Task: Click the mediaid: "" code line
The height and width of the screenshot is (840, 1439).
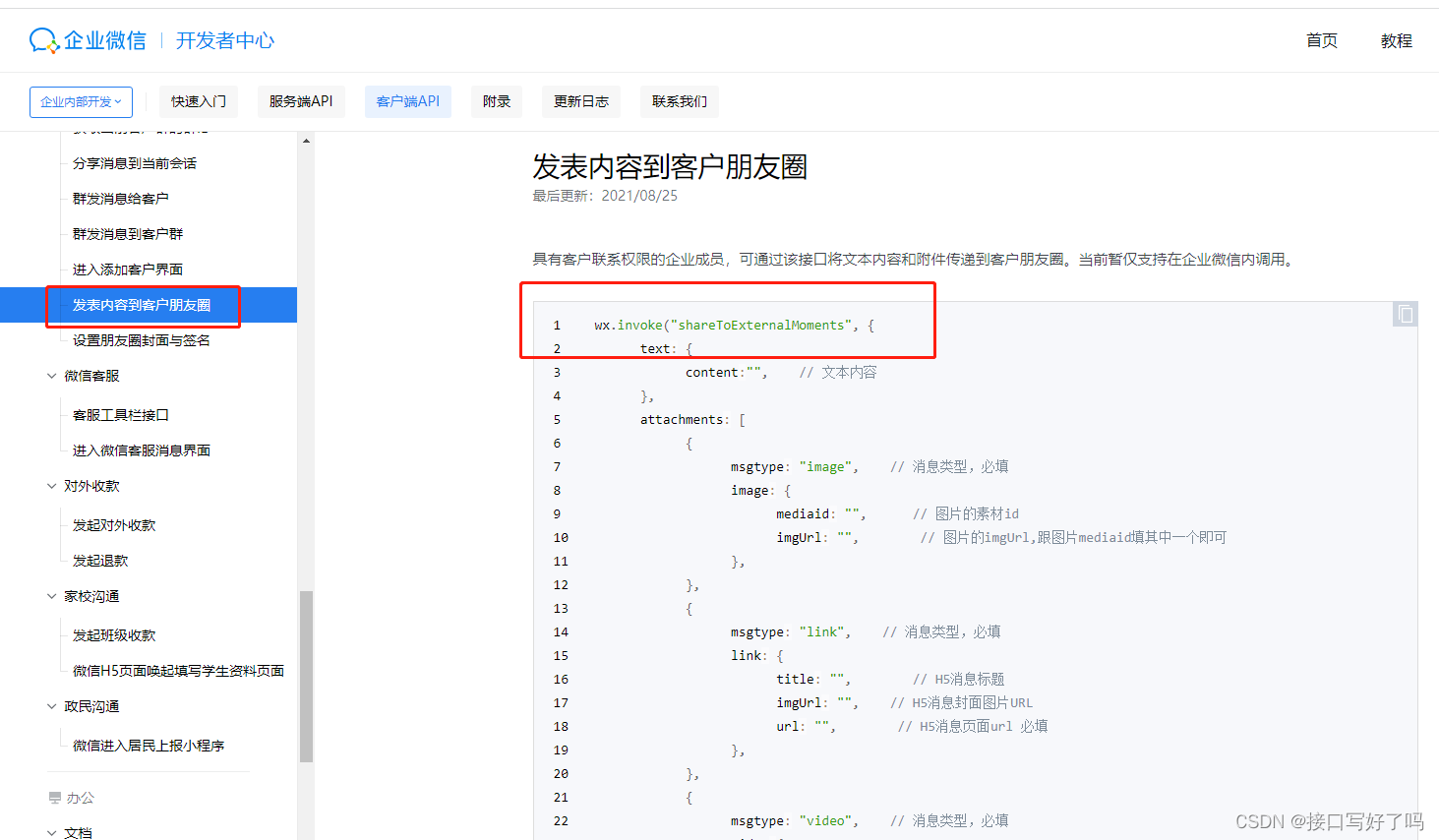Action: 821,514
